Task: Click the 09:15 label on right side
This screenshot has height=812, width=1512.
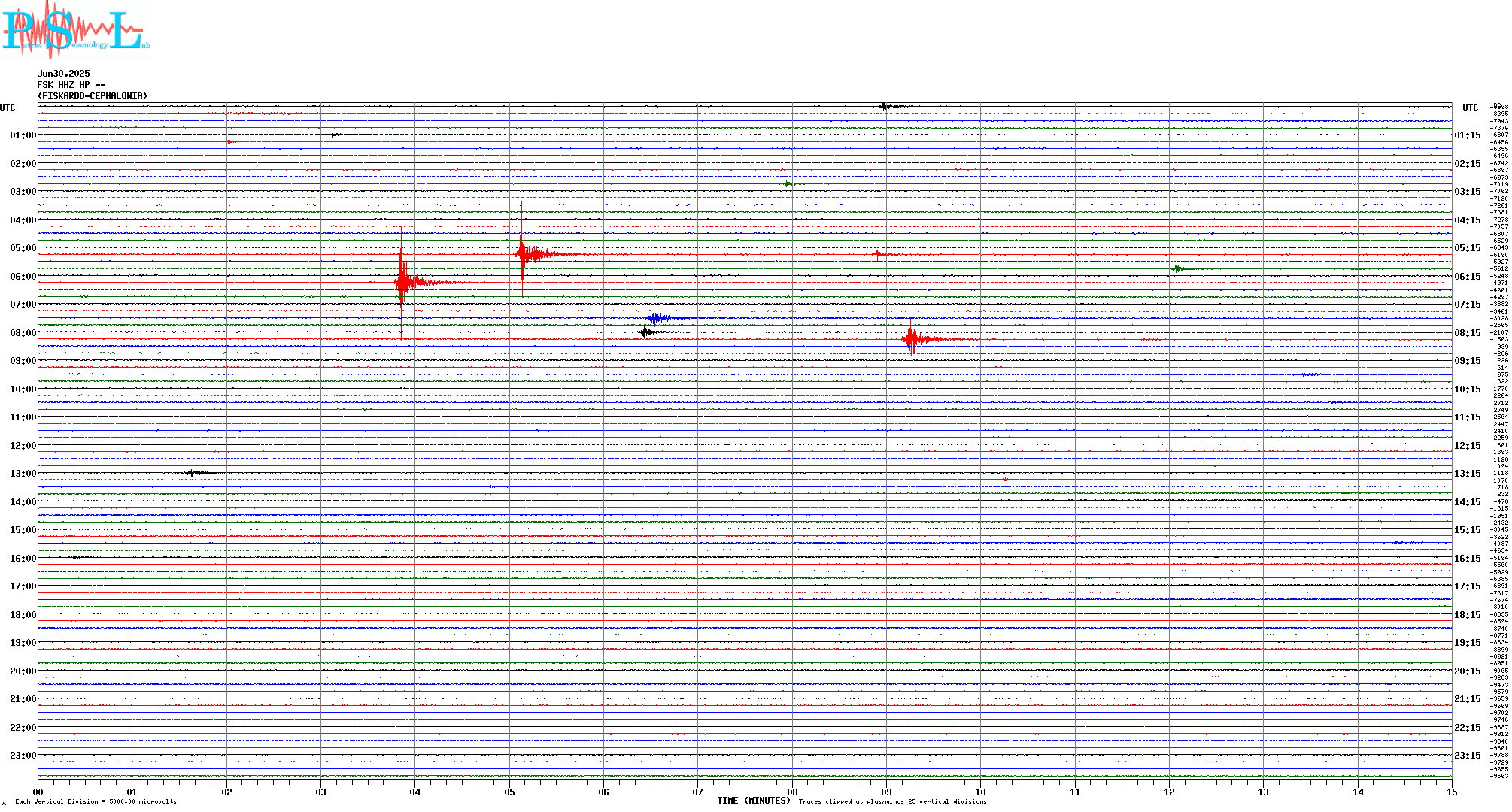Action: pyautogui.click(x=1468, y=361)
